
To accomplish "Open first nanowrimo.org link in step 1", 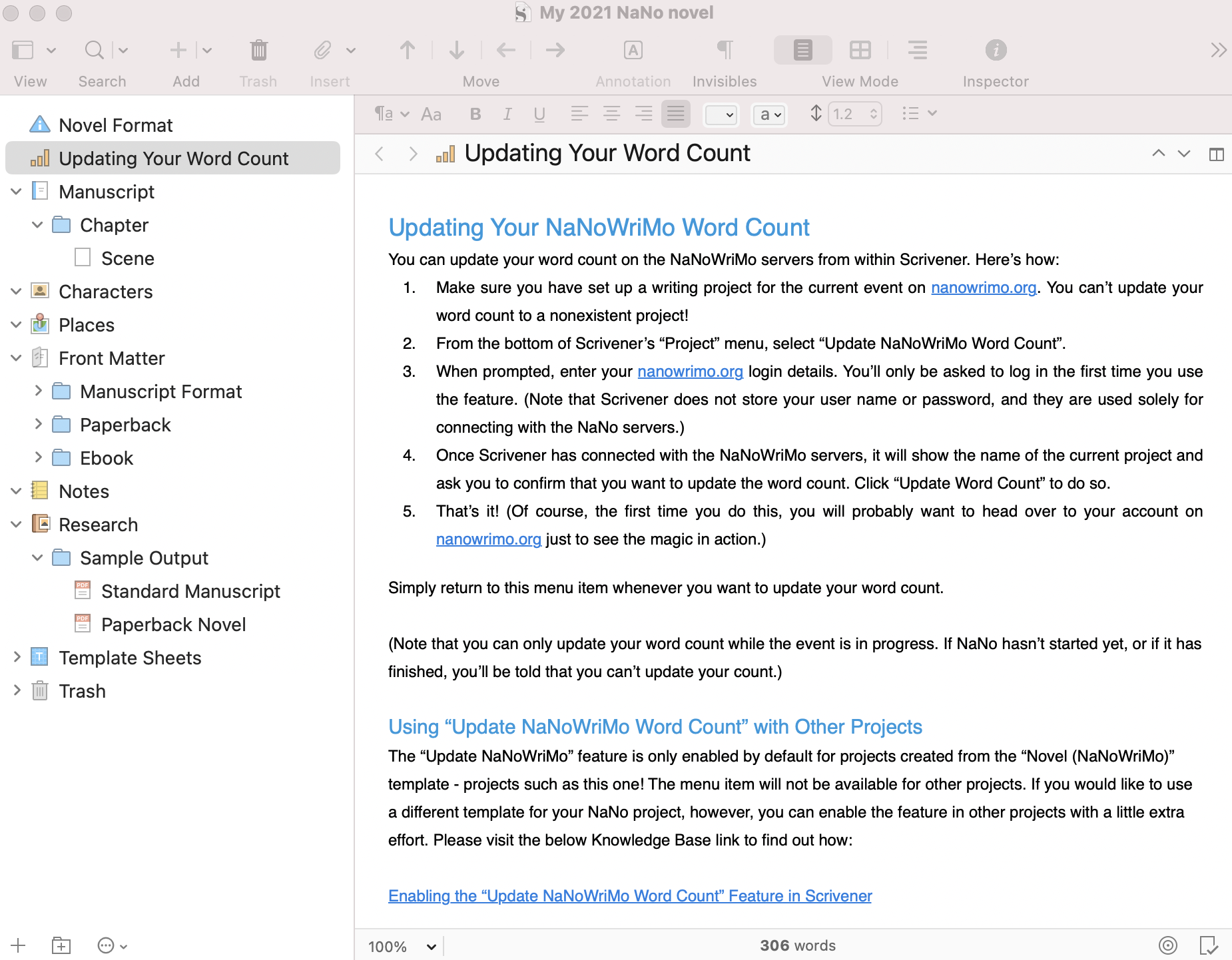I will (x=984, y=288).
